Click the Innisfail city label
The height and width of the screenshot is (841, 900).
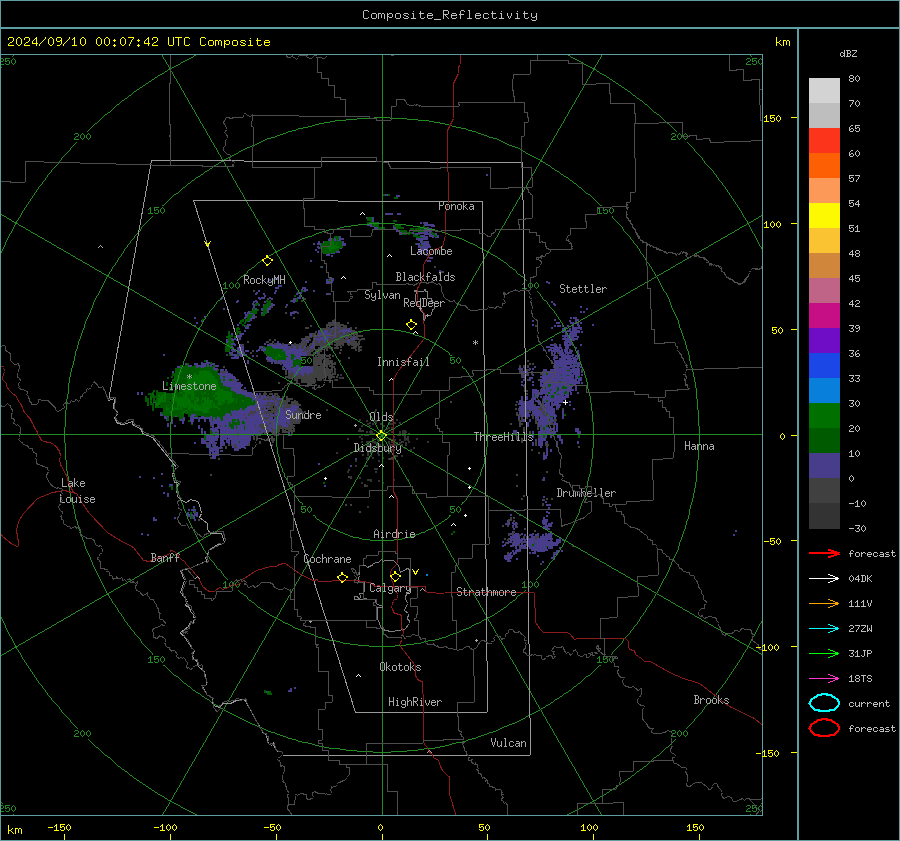pos(403,362)
